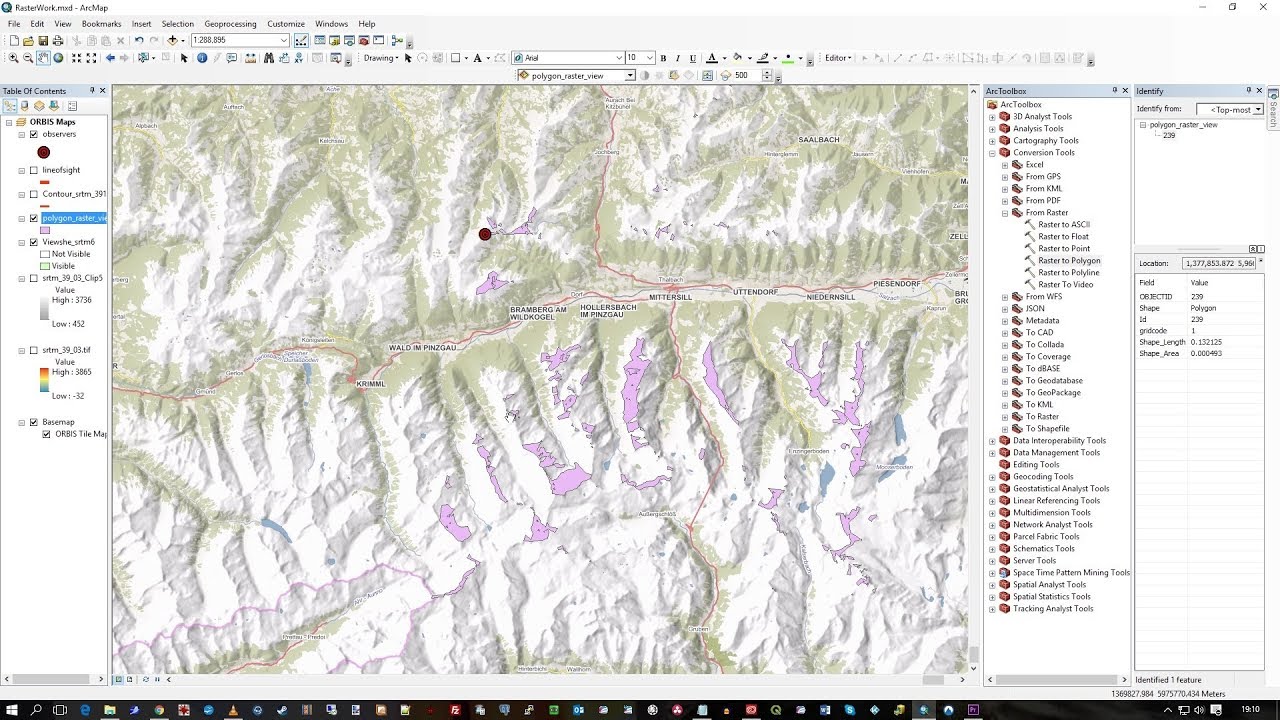Enable the srtm_39_03_Clip5 layer checkbox
Screen dimensions: 1280x720
click(x=34, y=278)
